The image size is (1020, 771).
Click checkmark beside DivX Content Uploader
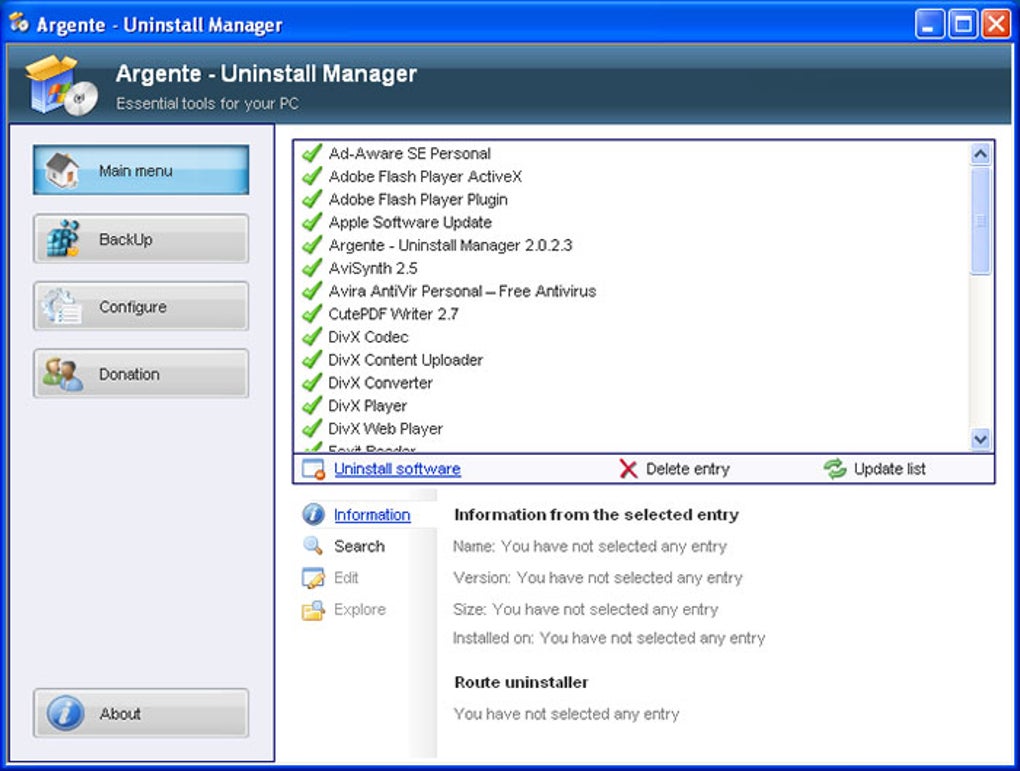312,360
